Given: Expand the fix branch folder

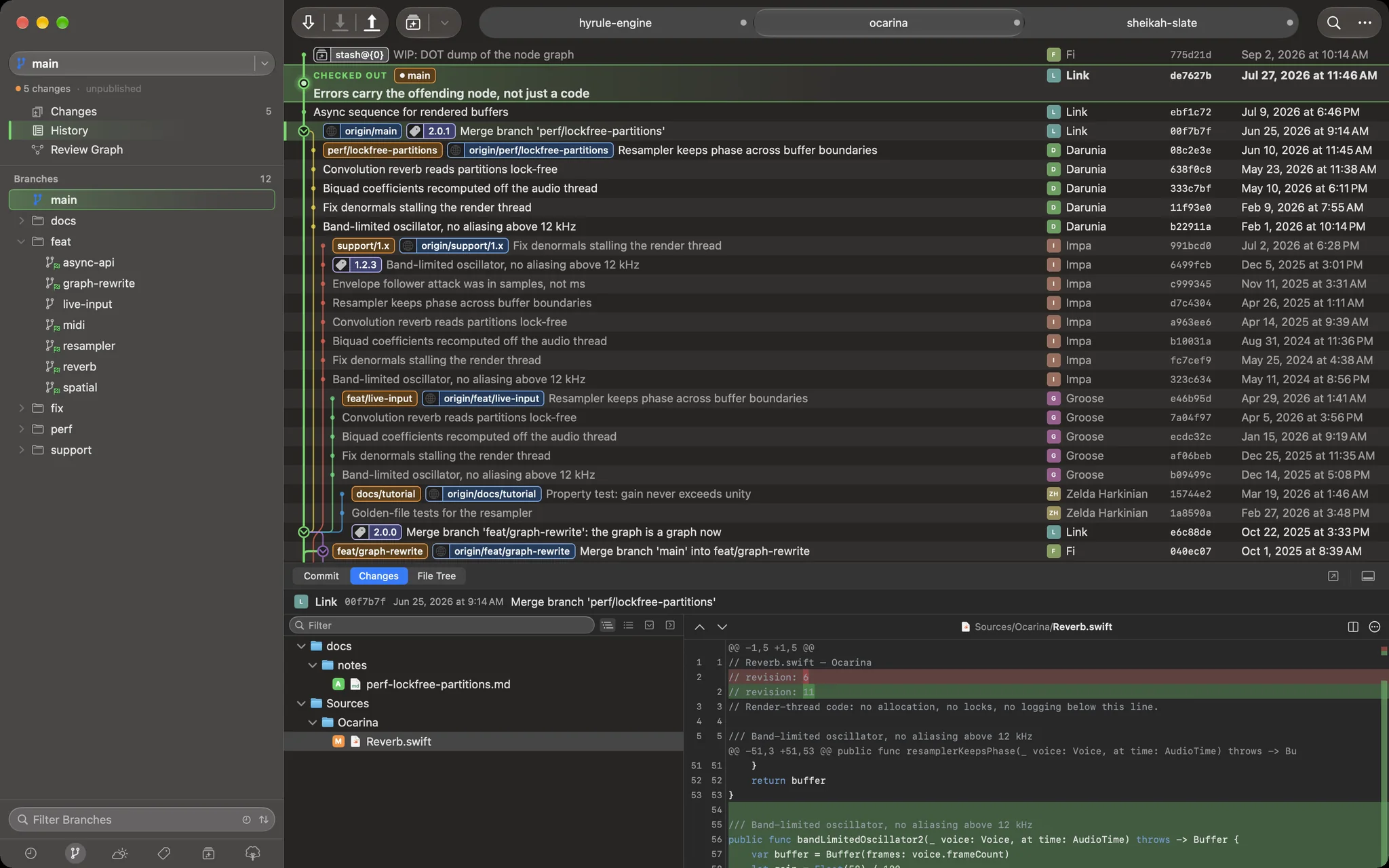Looking at the screenshot, I should (x=21, y=408).
